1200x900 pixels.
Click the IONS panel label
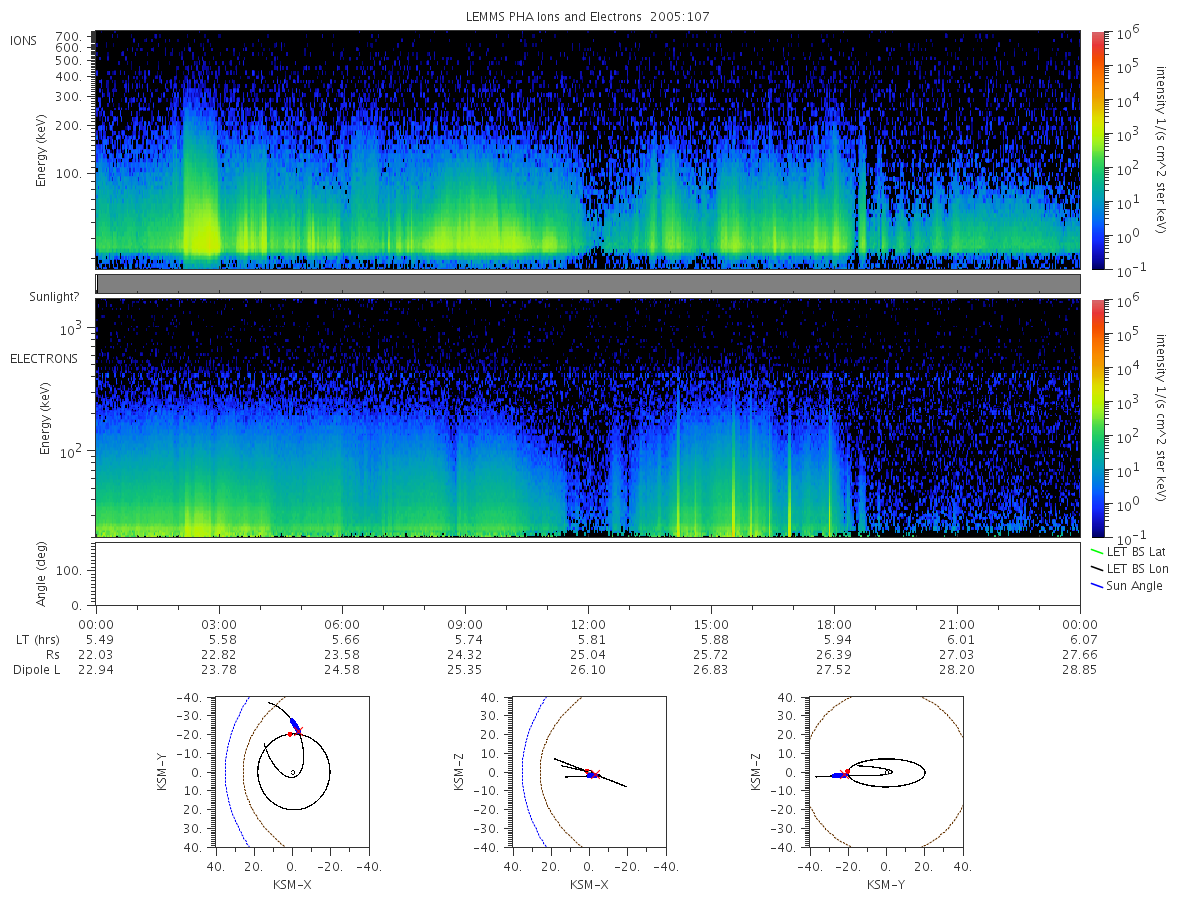click(x=23, y=41)
